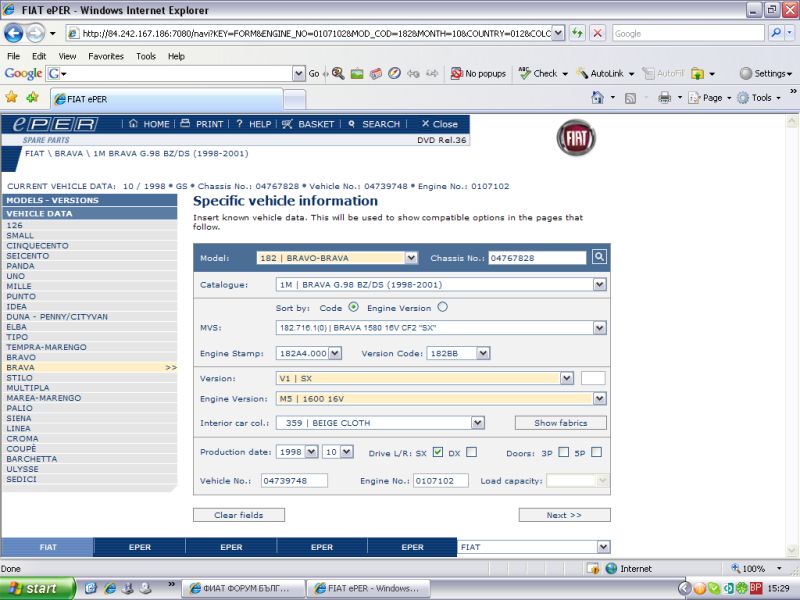800x600 pixels.
Task: Click the chassis number search magnifier icon
Action: tap(598, 257)
